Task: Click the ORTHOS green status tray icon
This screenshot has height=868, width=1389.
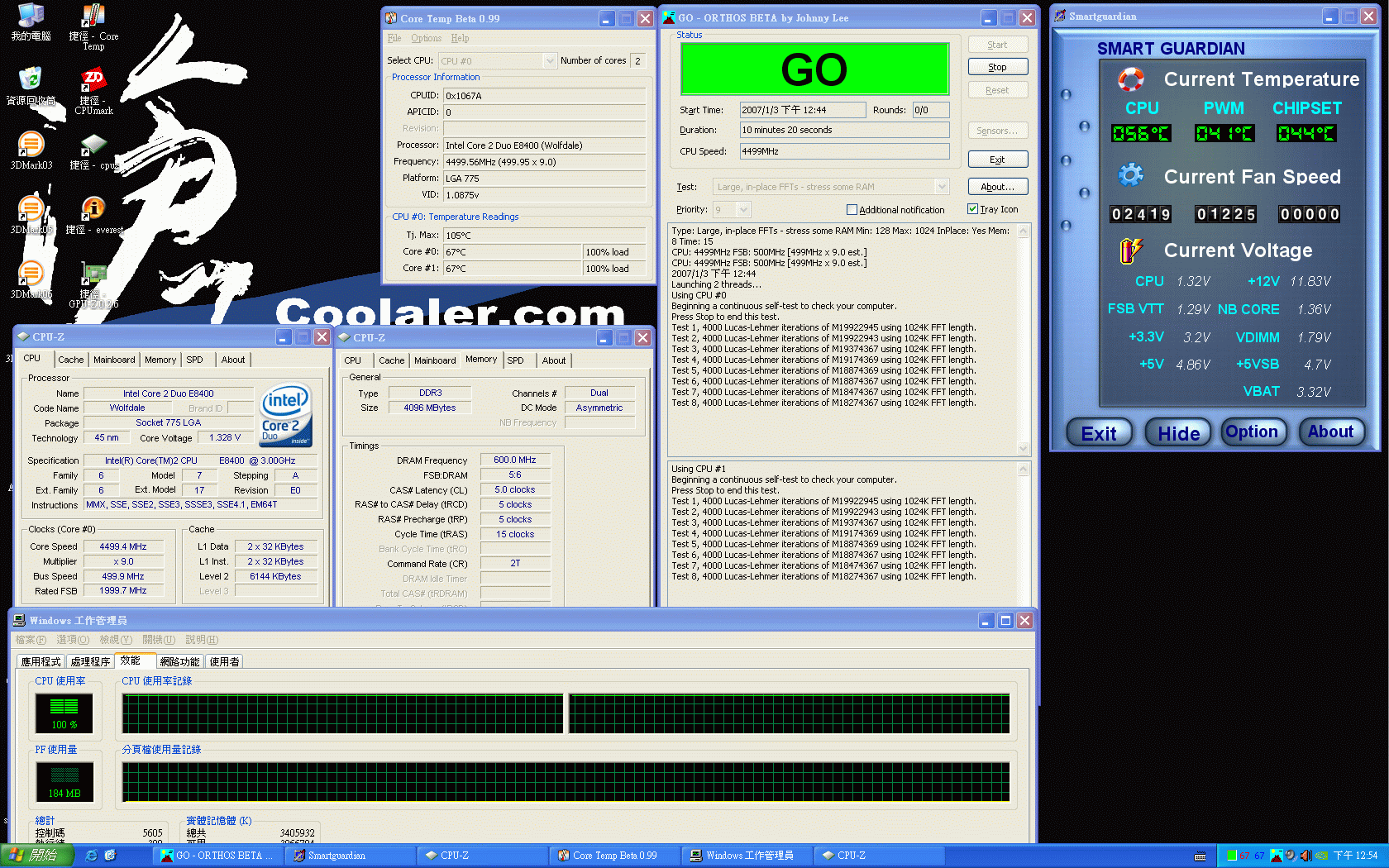Action: click(x=1232, y=856)
